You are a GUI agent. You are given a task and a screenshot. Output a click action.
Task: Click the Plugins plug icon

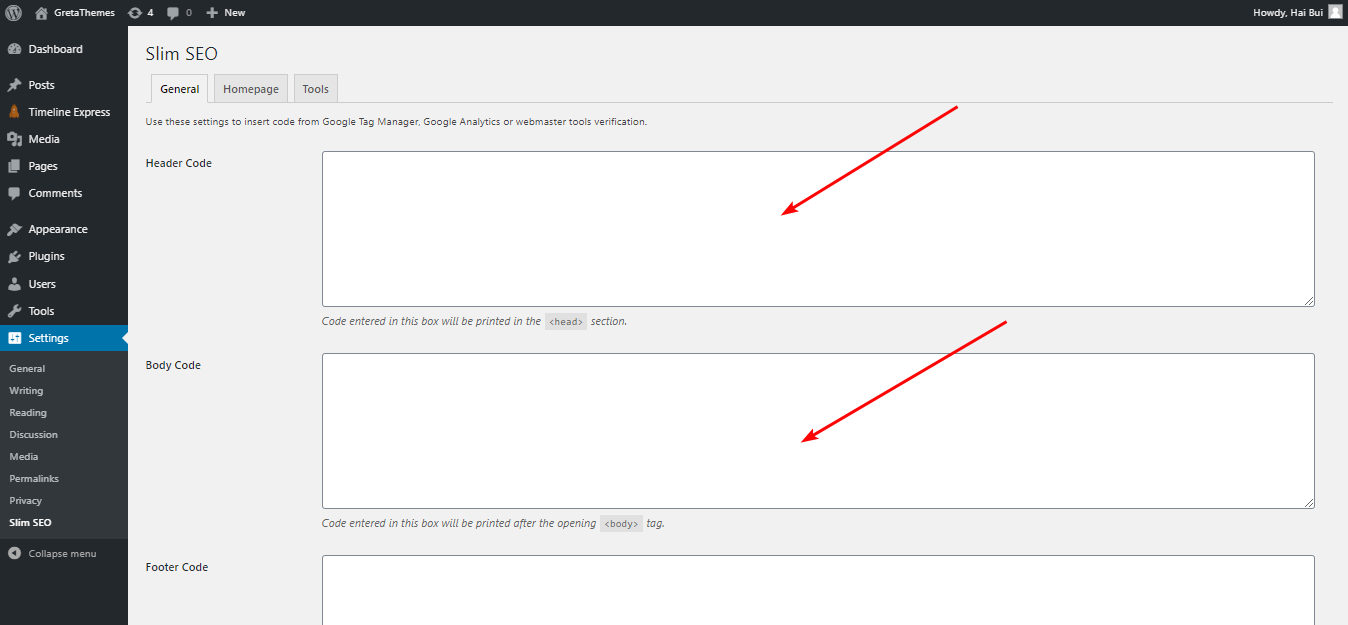[15, 257]
